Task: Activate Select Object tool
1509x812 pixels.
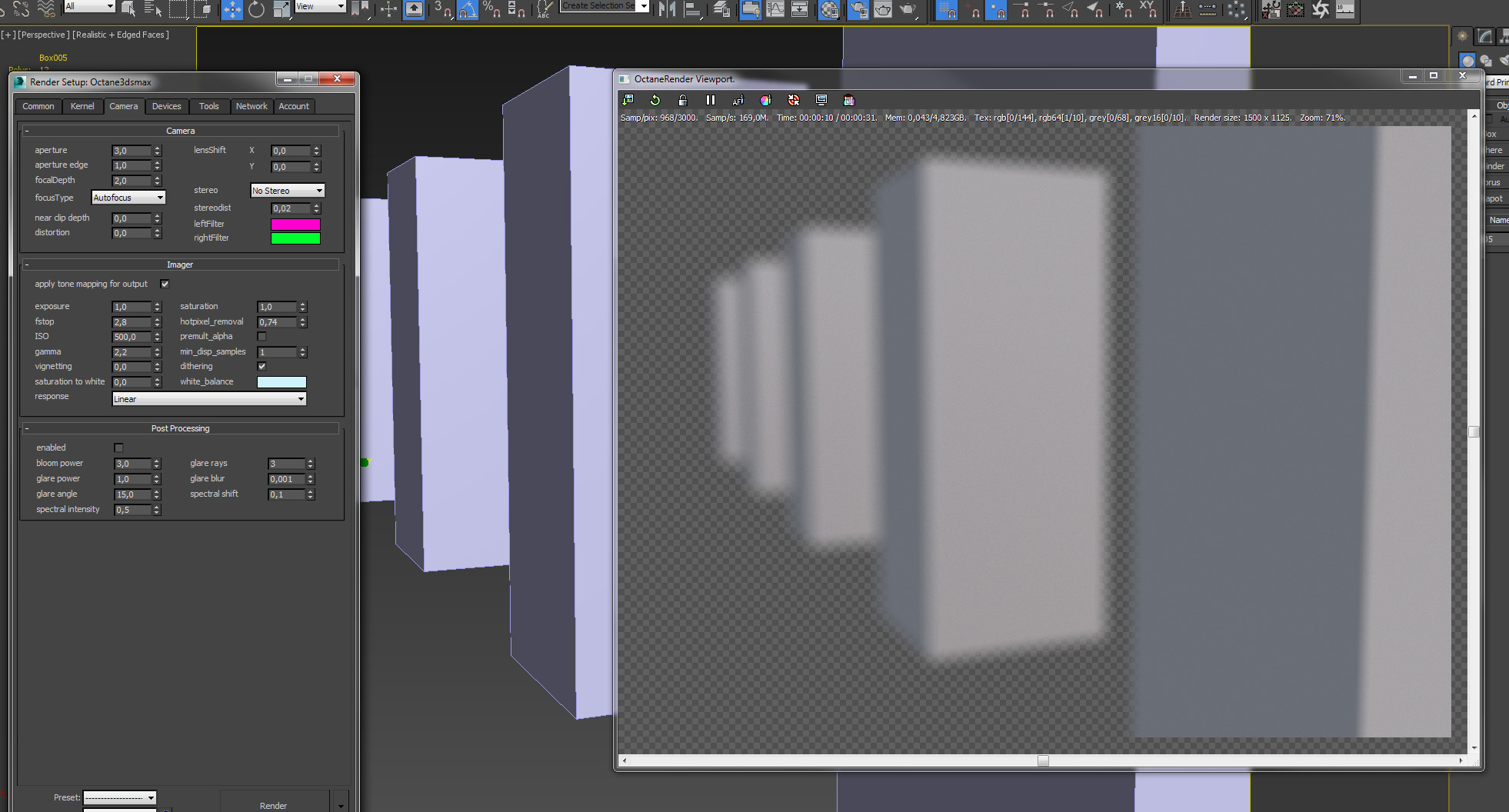Action: click(128, 9)
